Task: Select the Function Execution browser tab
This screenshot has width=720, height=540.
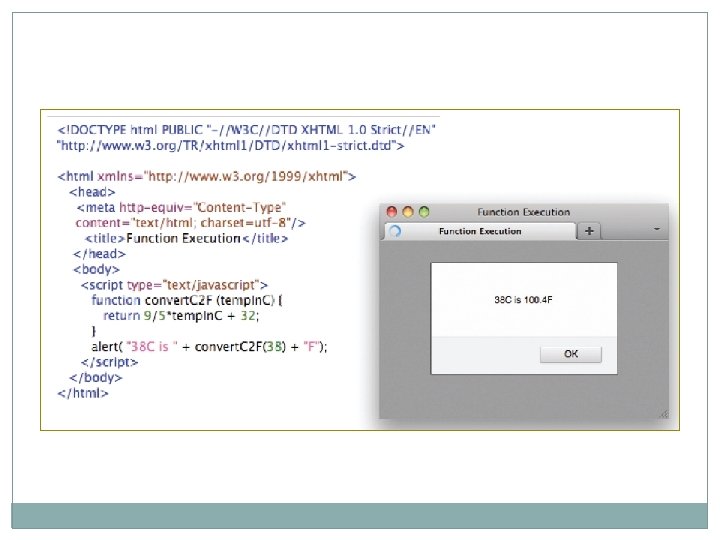Action: 480,231
